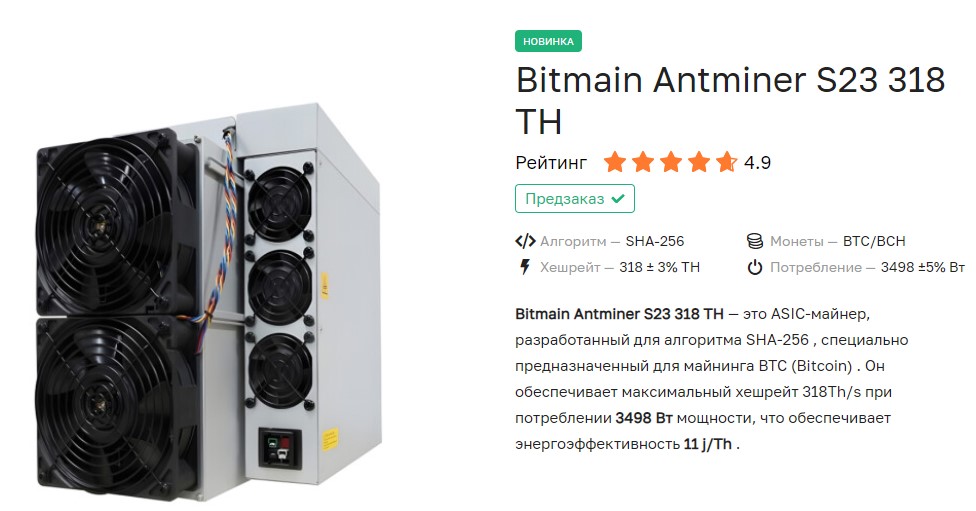Select the first rating star
The image size is (976, 511).
click(614, 162)
